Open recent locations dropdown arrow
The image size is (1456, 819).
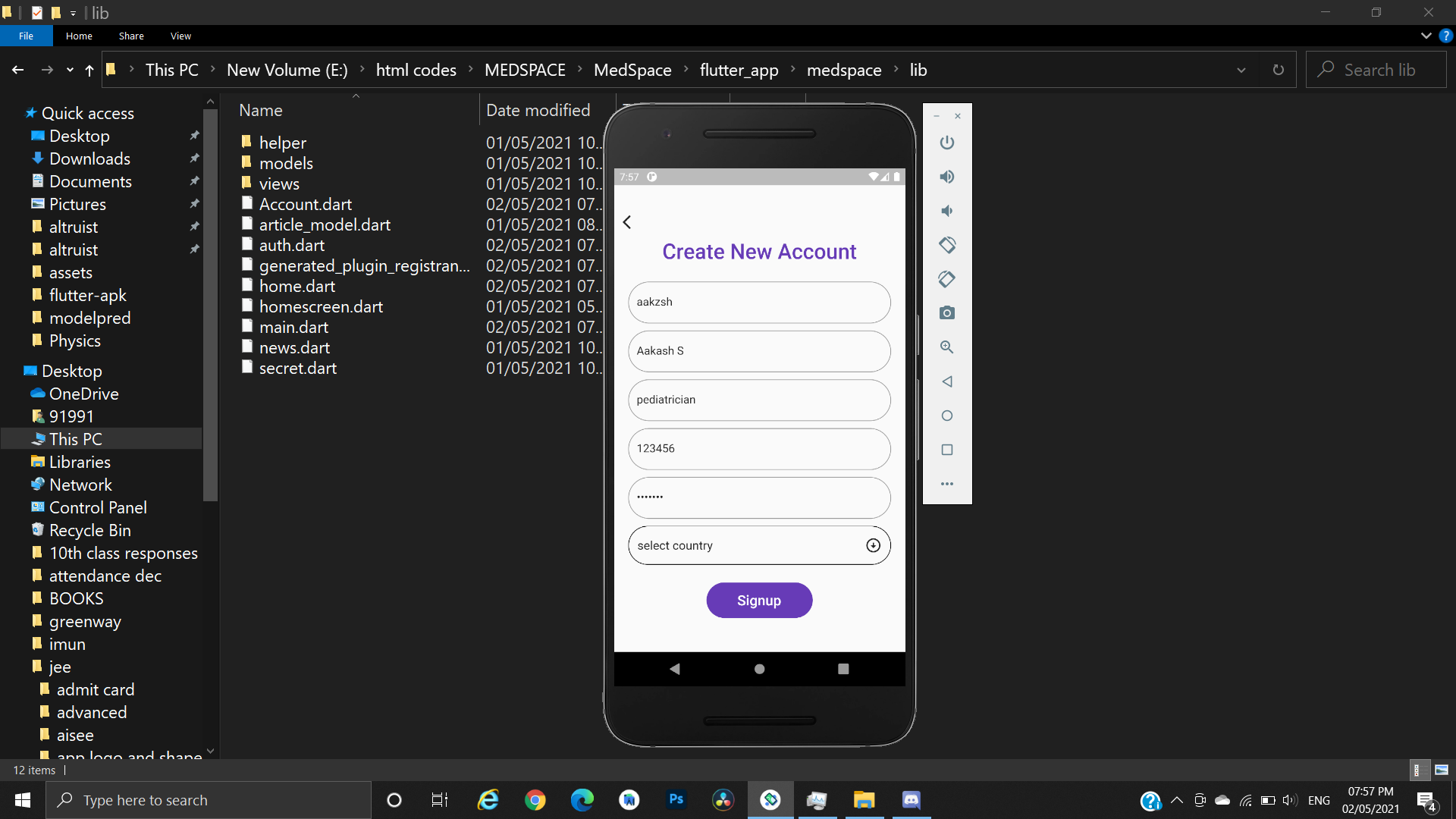[70, 70]
